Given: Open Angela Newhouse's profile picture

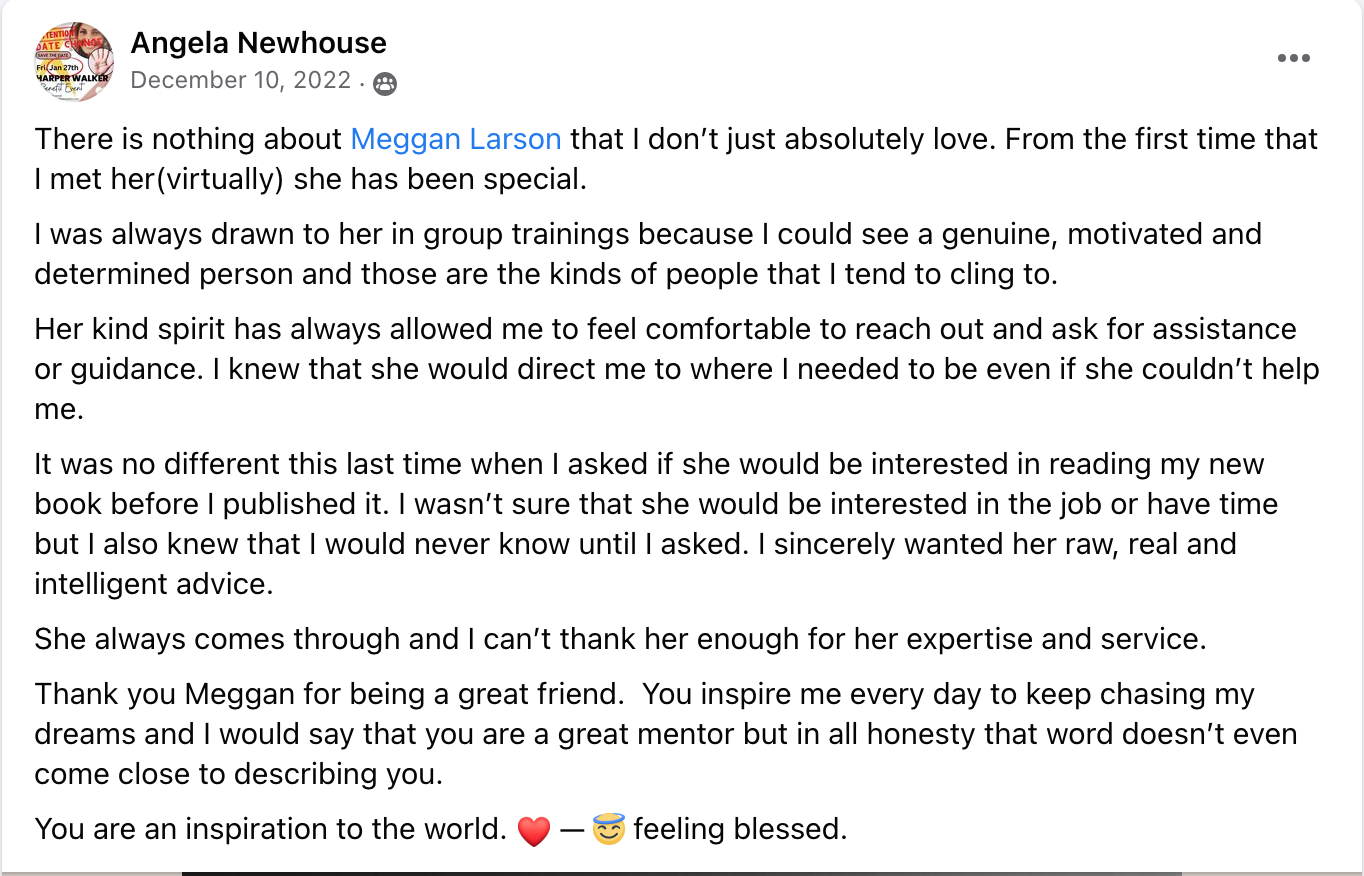Looking at the screenshot, I should [x=74, y=61].
